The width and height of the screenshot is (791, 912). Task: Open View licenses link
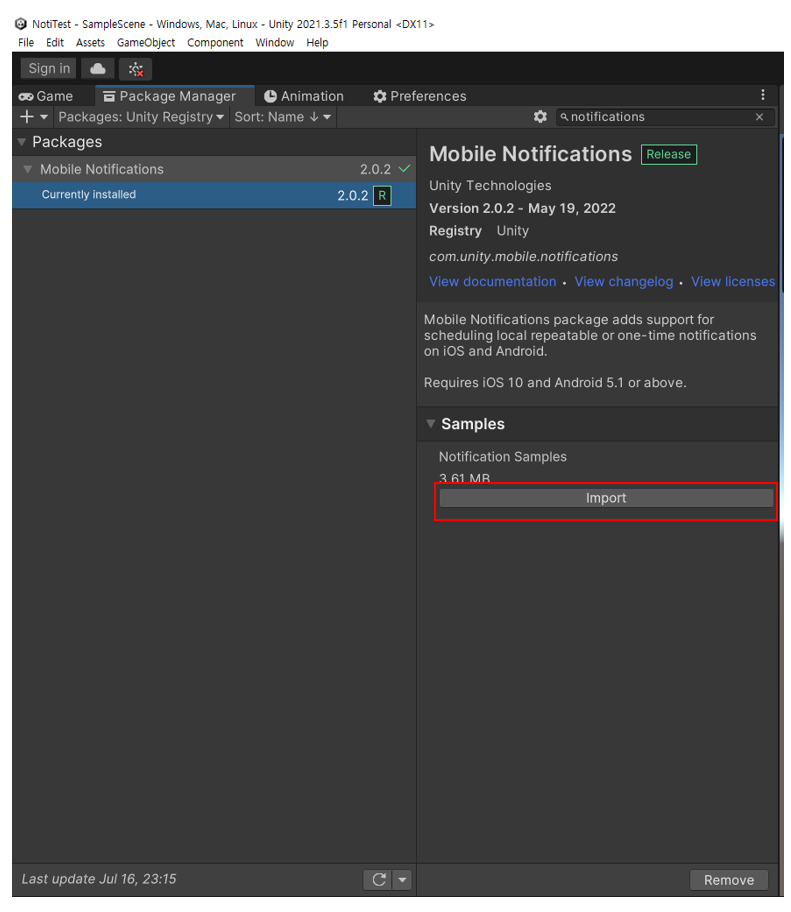733,282
